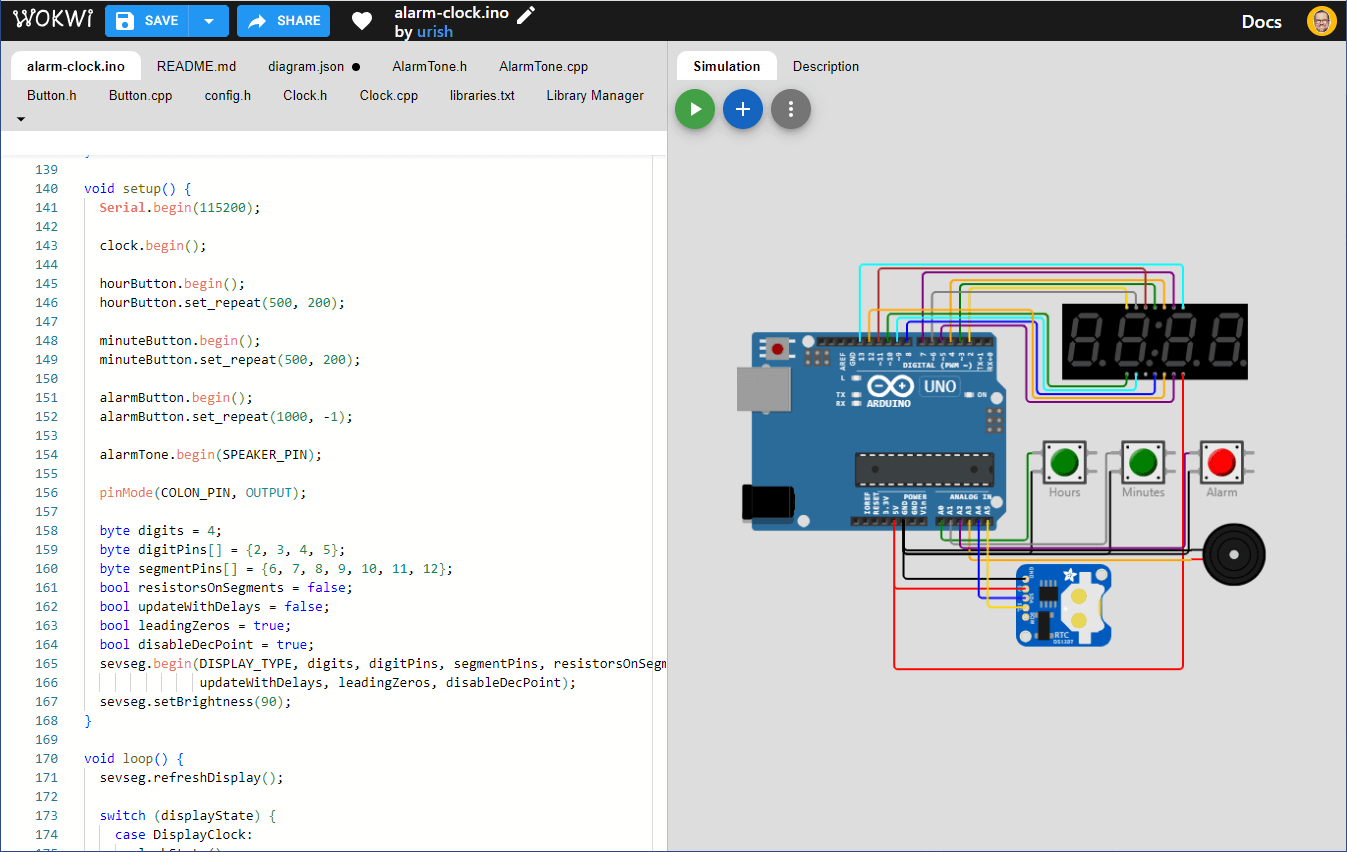This screenshot has height=852, width=1347.
Task: Open the Docs link
Action: point(1261,22)
